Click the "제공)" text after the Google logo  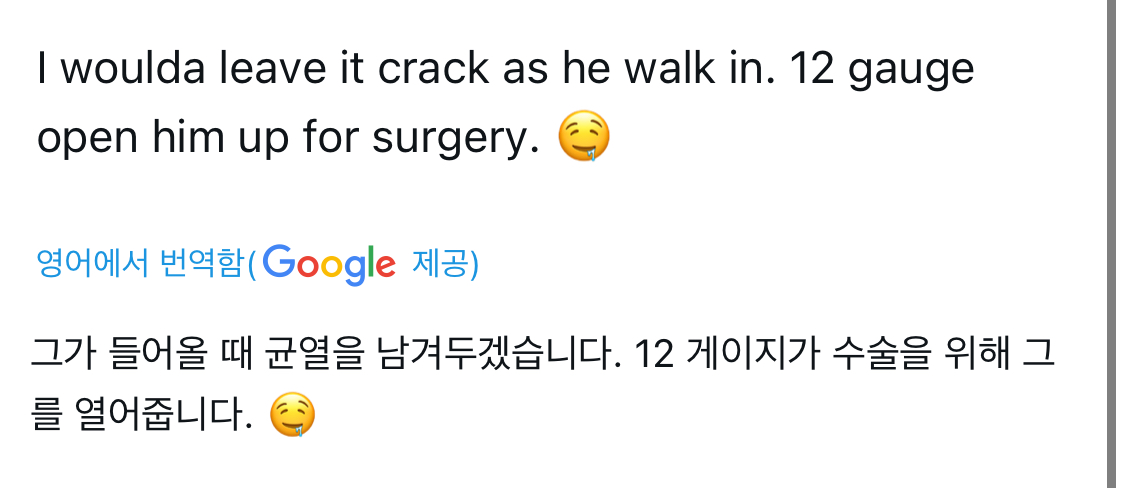pos(445,264)
